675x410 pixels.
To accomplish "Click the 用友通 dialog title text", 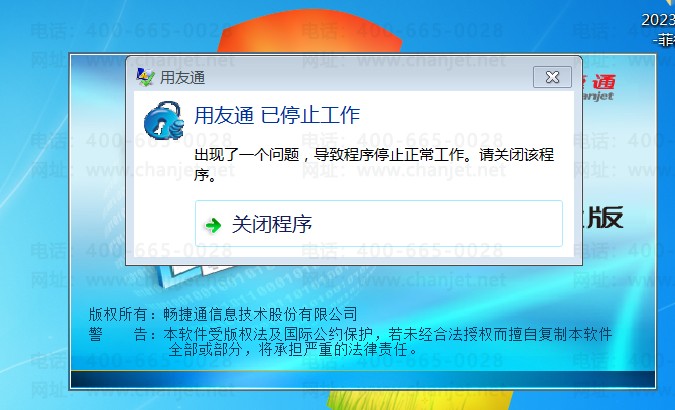I will pyautogui.click(x=183, y=78).
